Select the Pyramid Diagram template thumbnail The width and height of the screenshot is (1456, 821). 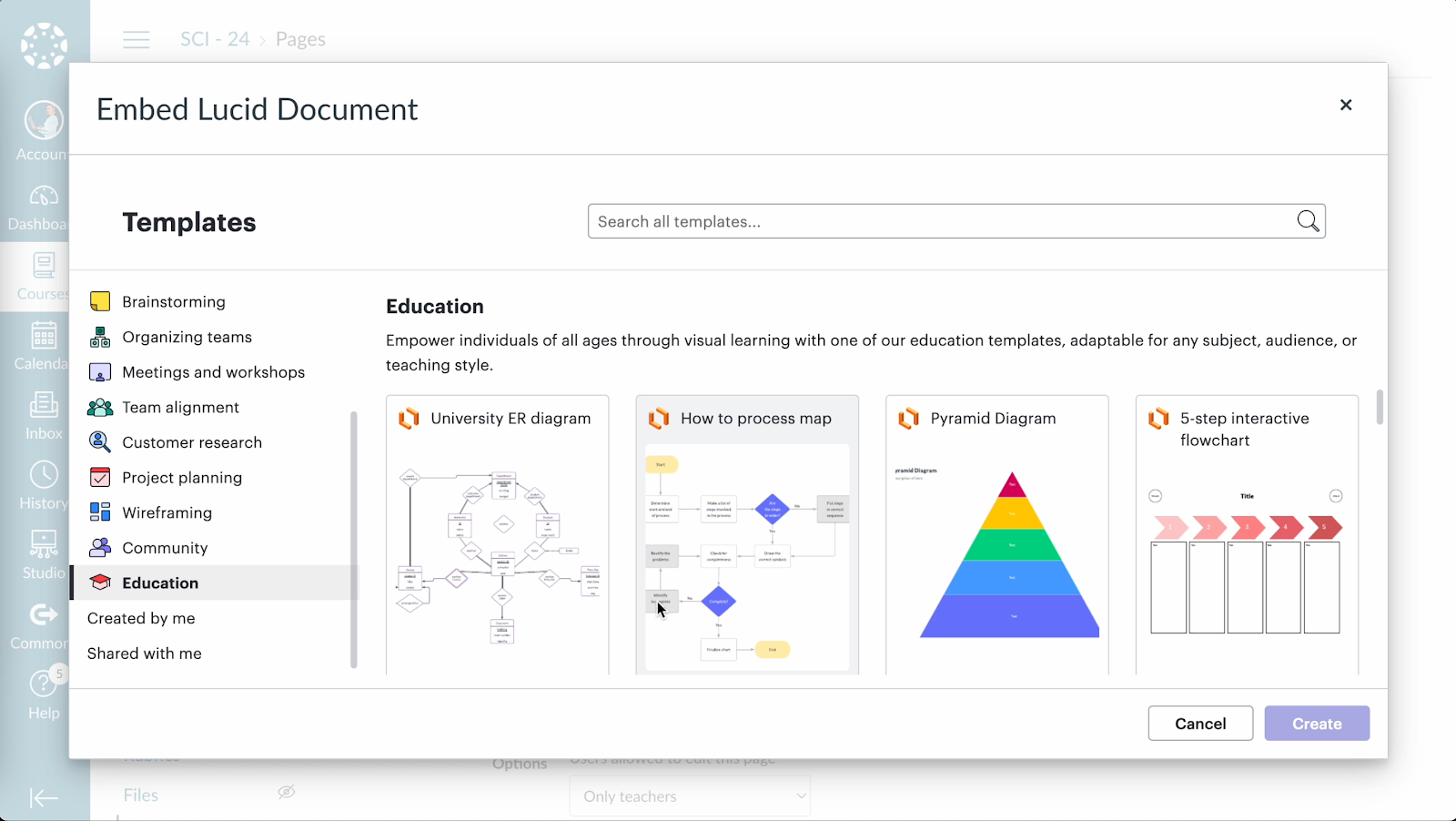[x=997, y=557]
